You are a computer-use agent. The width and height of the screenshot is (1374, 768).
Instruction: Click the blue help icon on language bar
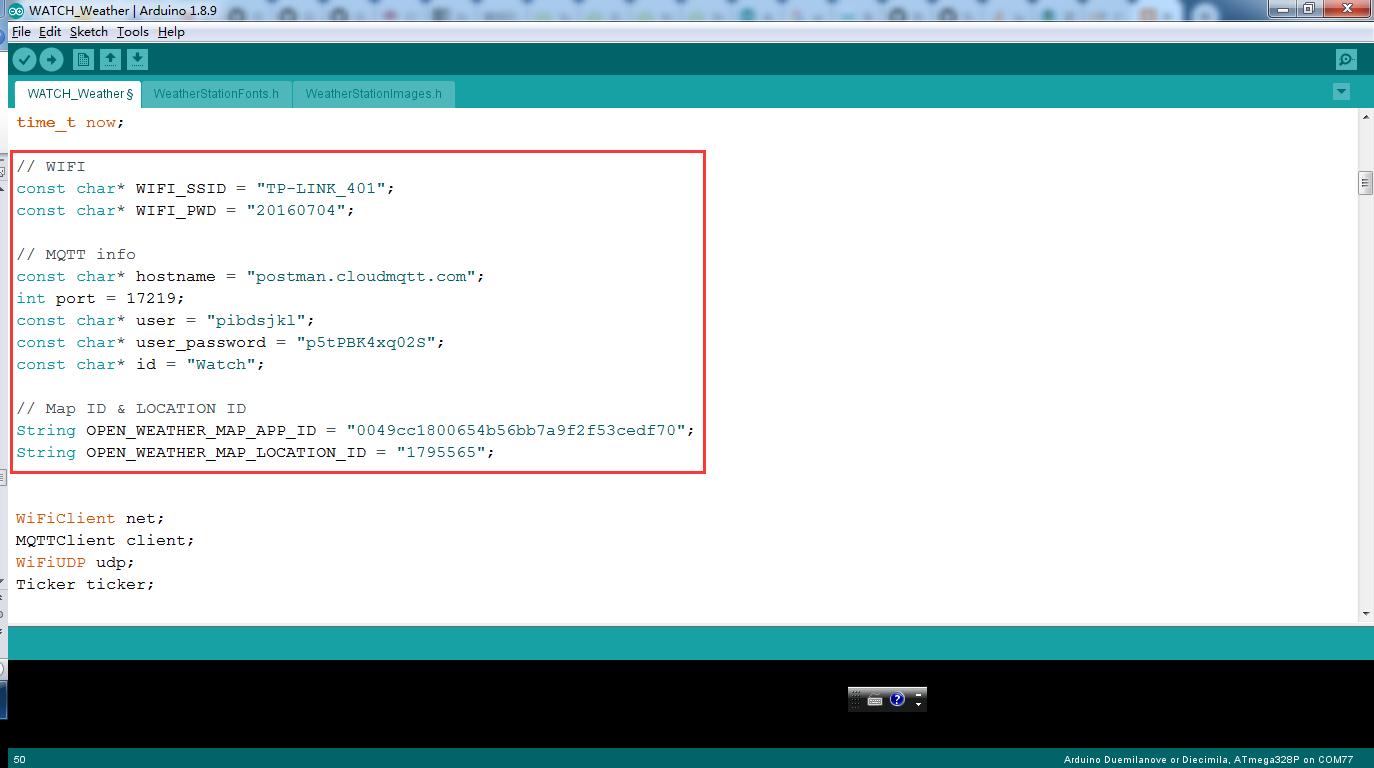[x=897, y=700]
